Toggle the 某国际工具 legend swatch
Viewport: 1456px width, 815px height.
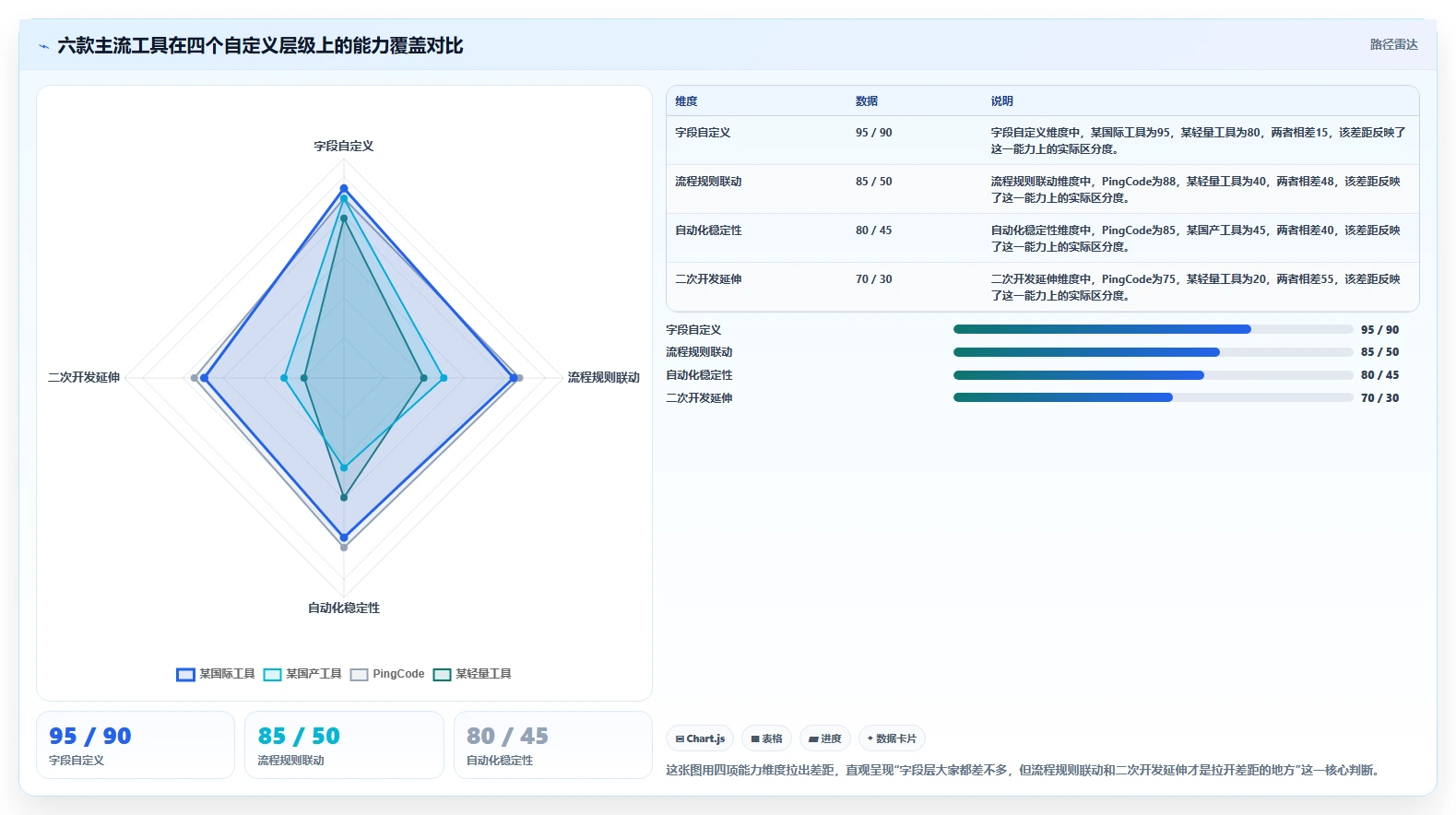(185, 675)
